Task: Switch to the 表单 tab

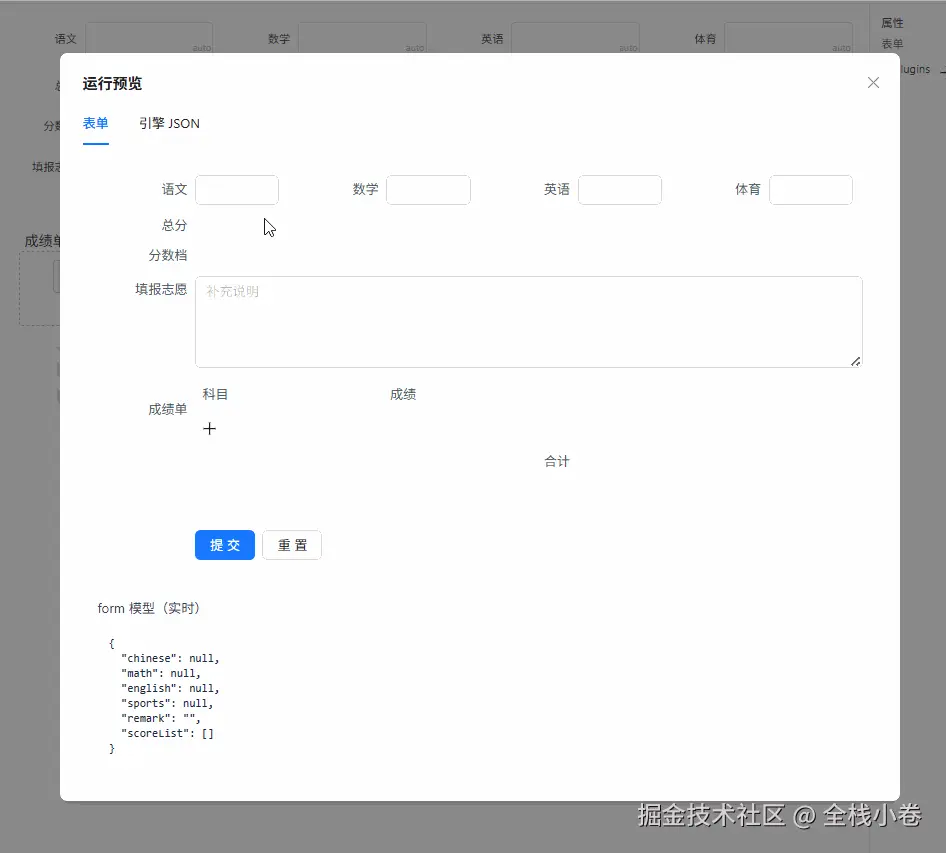Action: click(x=95, y=123)
